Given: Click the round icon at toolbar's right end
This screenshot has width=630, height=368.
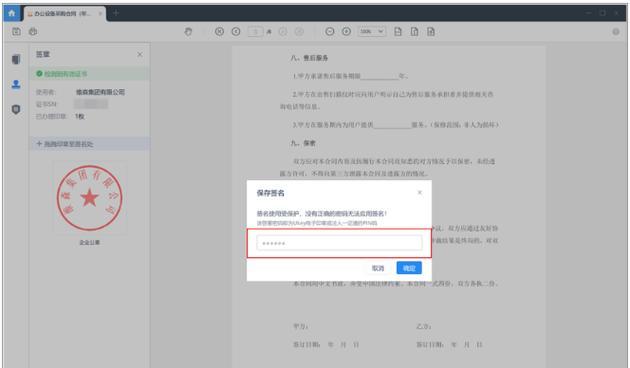Looking at the screenshot, I should [616, 32].
